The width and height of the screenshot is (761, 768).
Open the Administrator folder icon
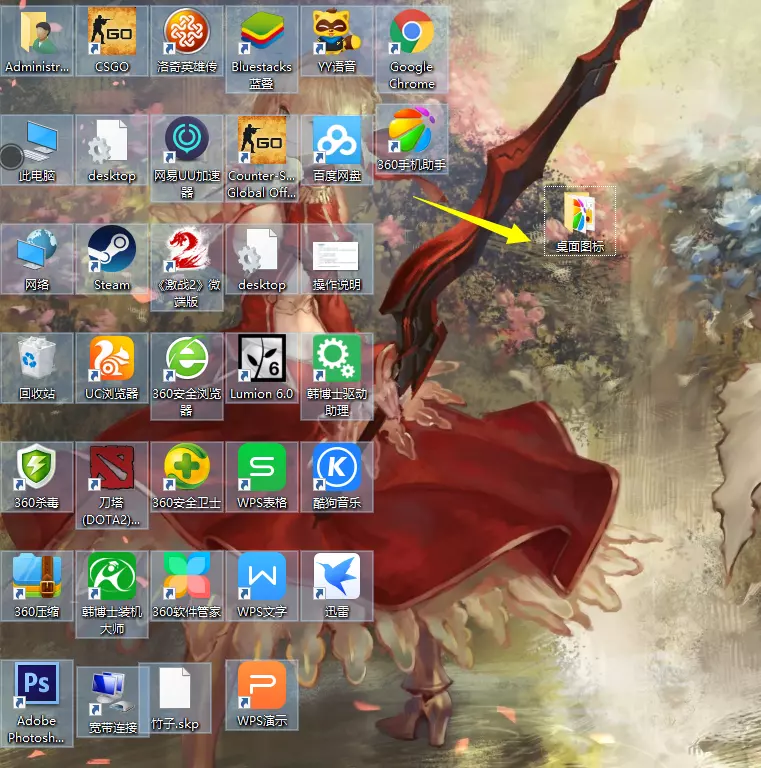(37, 41)
